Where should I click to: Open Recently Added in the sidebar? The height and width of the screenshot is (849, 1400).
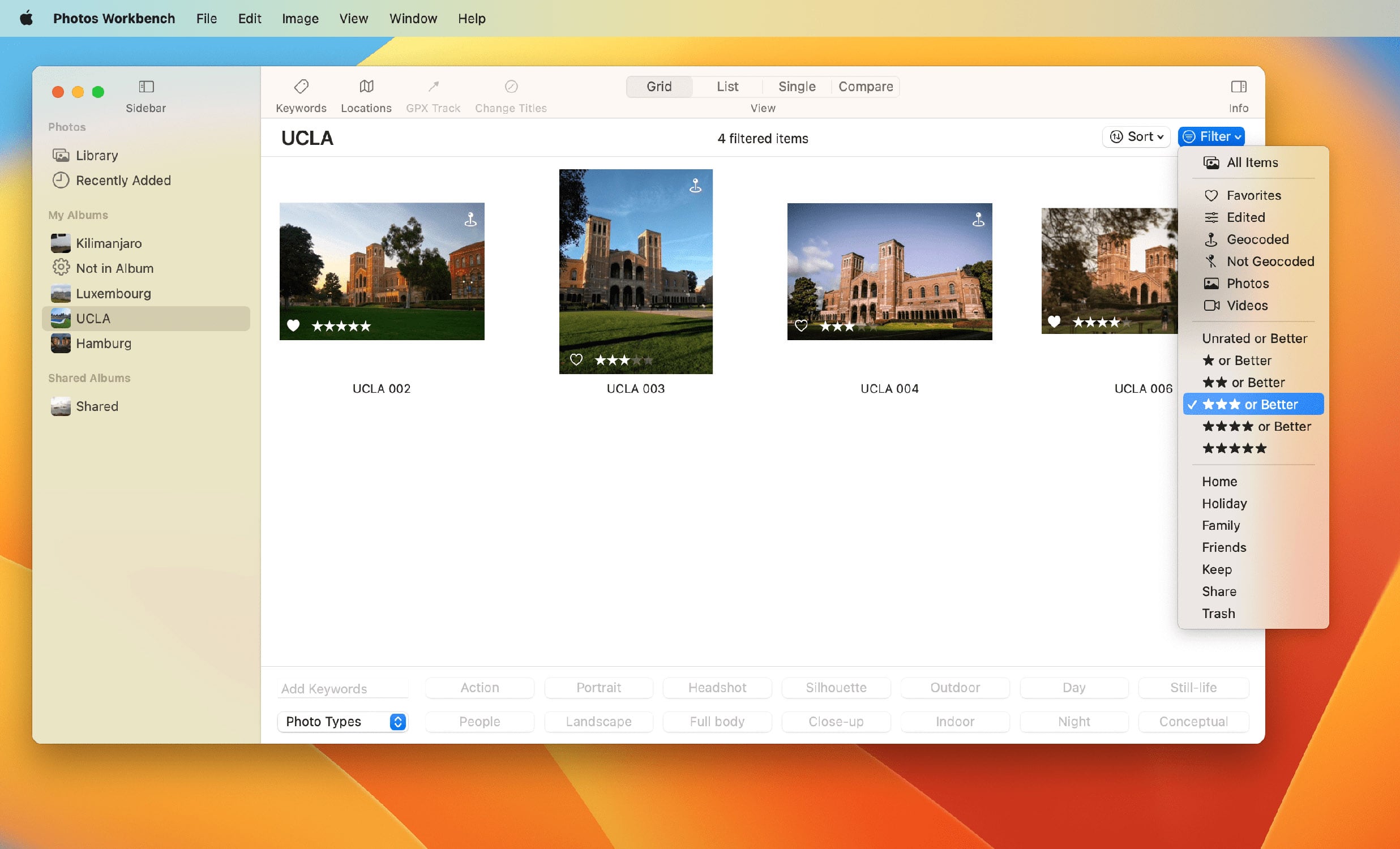pos(123,180)
